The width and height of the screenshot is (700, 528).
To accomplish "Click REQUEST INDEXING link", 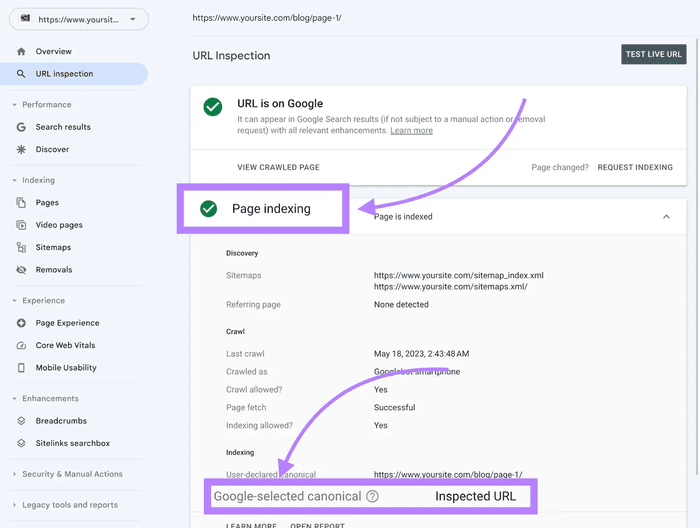I will tap(634, 167).
